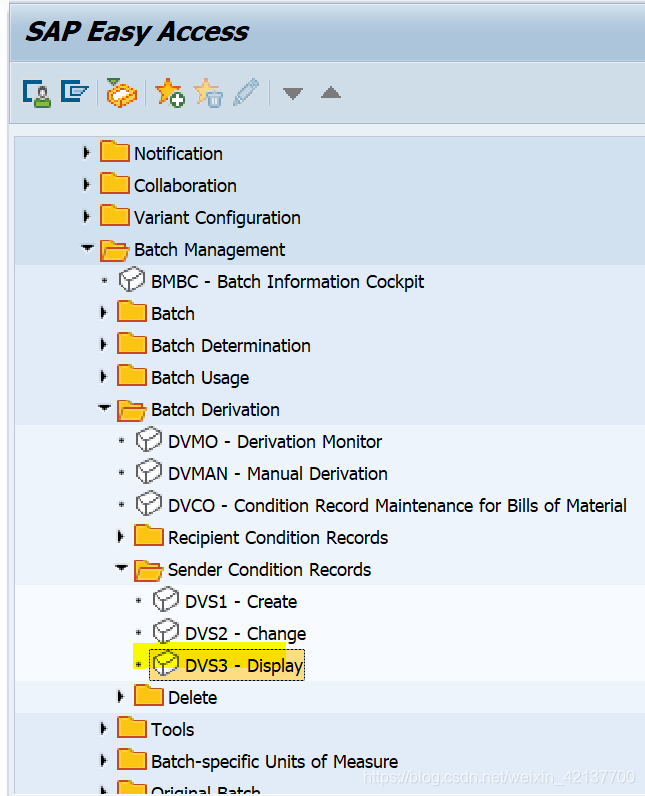645x796 pixels.
Task: Expand the Recipient Condition Records node
Action: (120, 536)
